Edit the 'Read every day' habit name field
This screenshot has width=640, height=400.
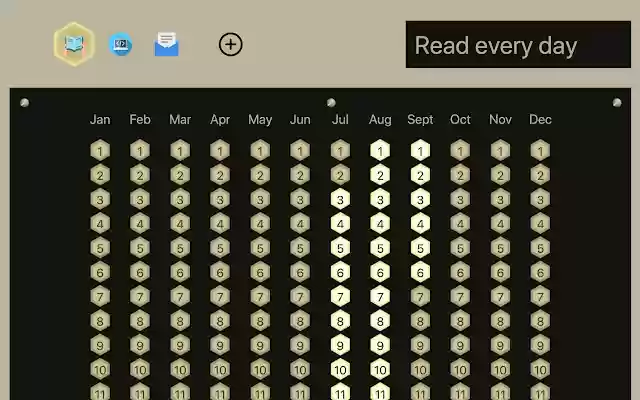tap(518, 44)
